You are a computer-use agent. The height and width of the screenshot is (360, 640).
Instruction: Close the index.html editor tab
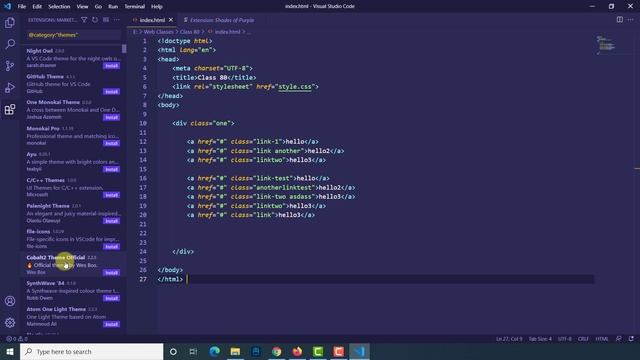(171, 20)
